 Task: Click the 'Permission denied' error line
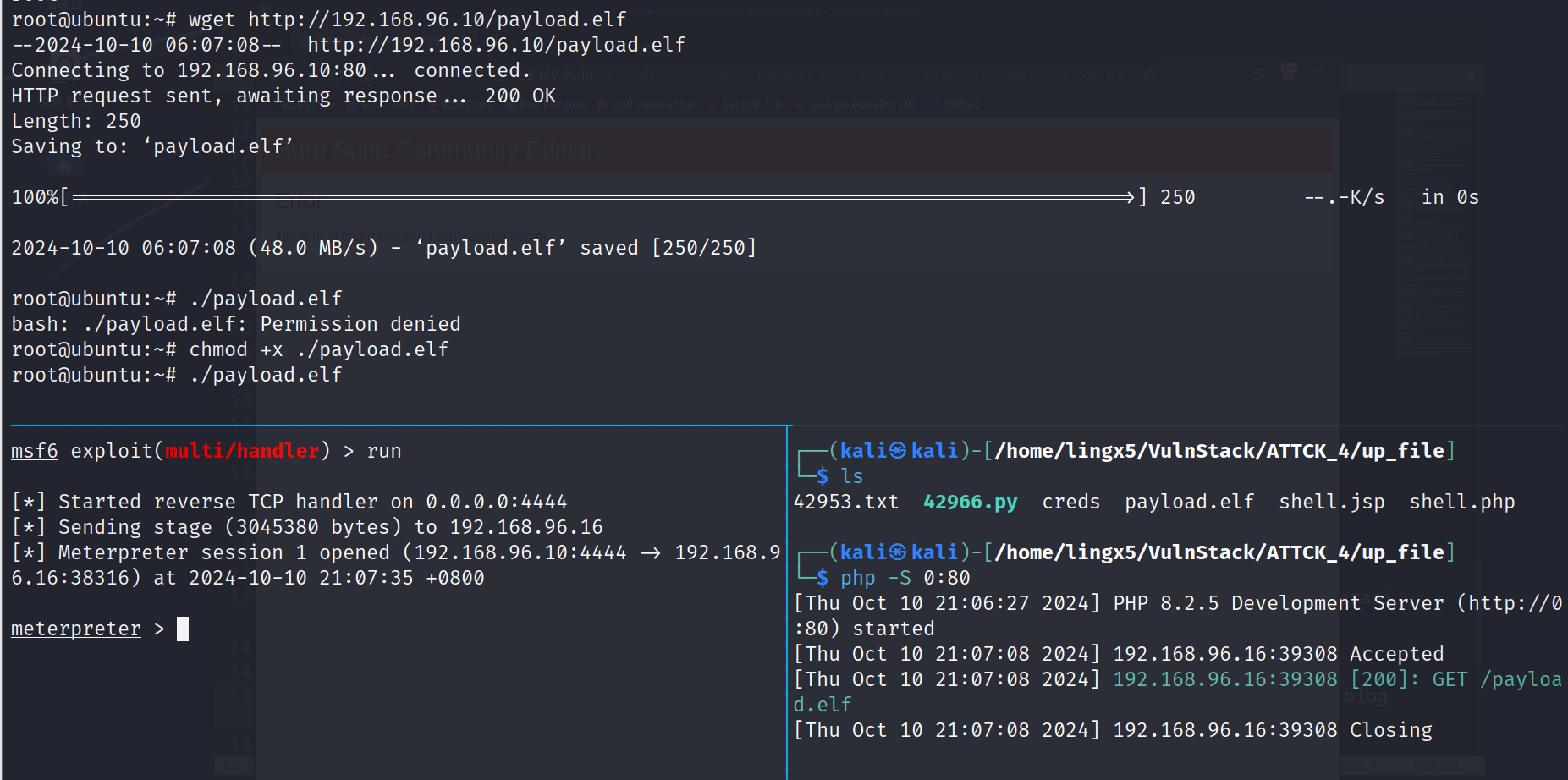pos(236,324)
